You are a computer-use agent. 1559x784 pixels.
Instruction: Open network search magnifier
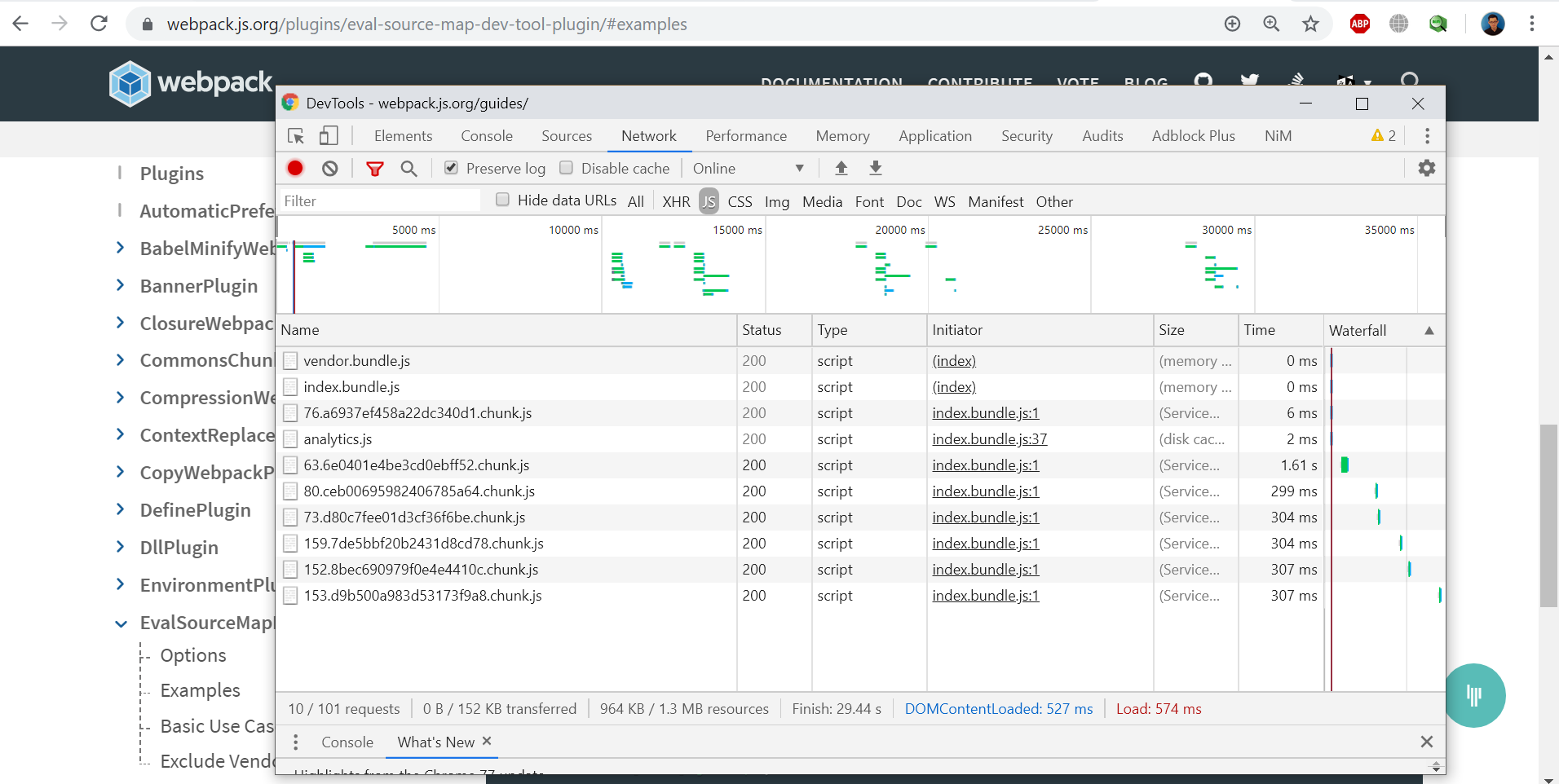(x=409, y=169)
